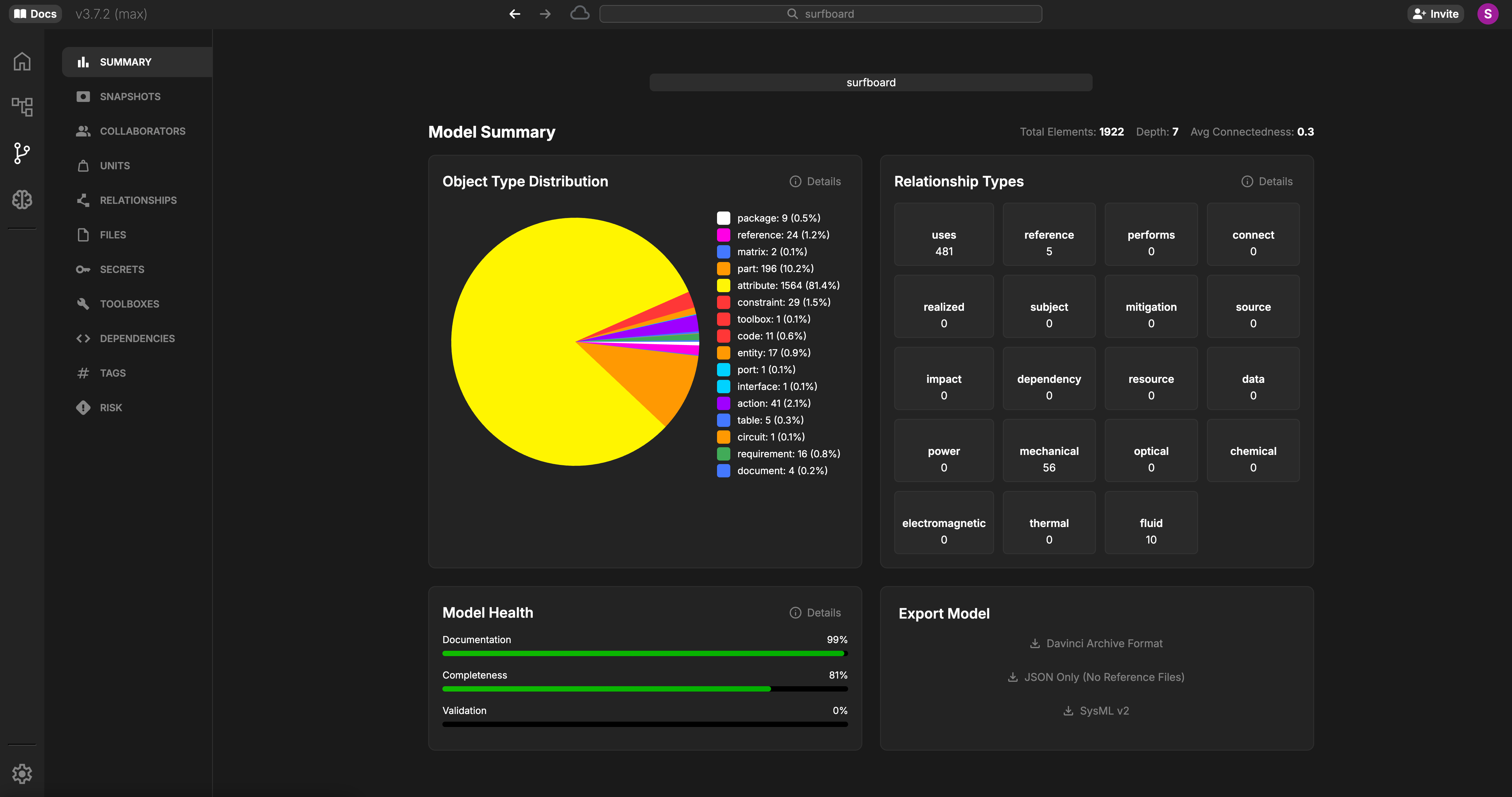Click the surfboard search field
The width and height of the screenshot is (1512, 797).
click(820, 14)
